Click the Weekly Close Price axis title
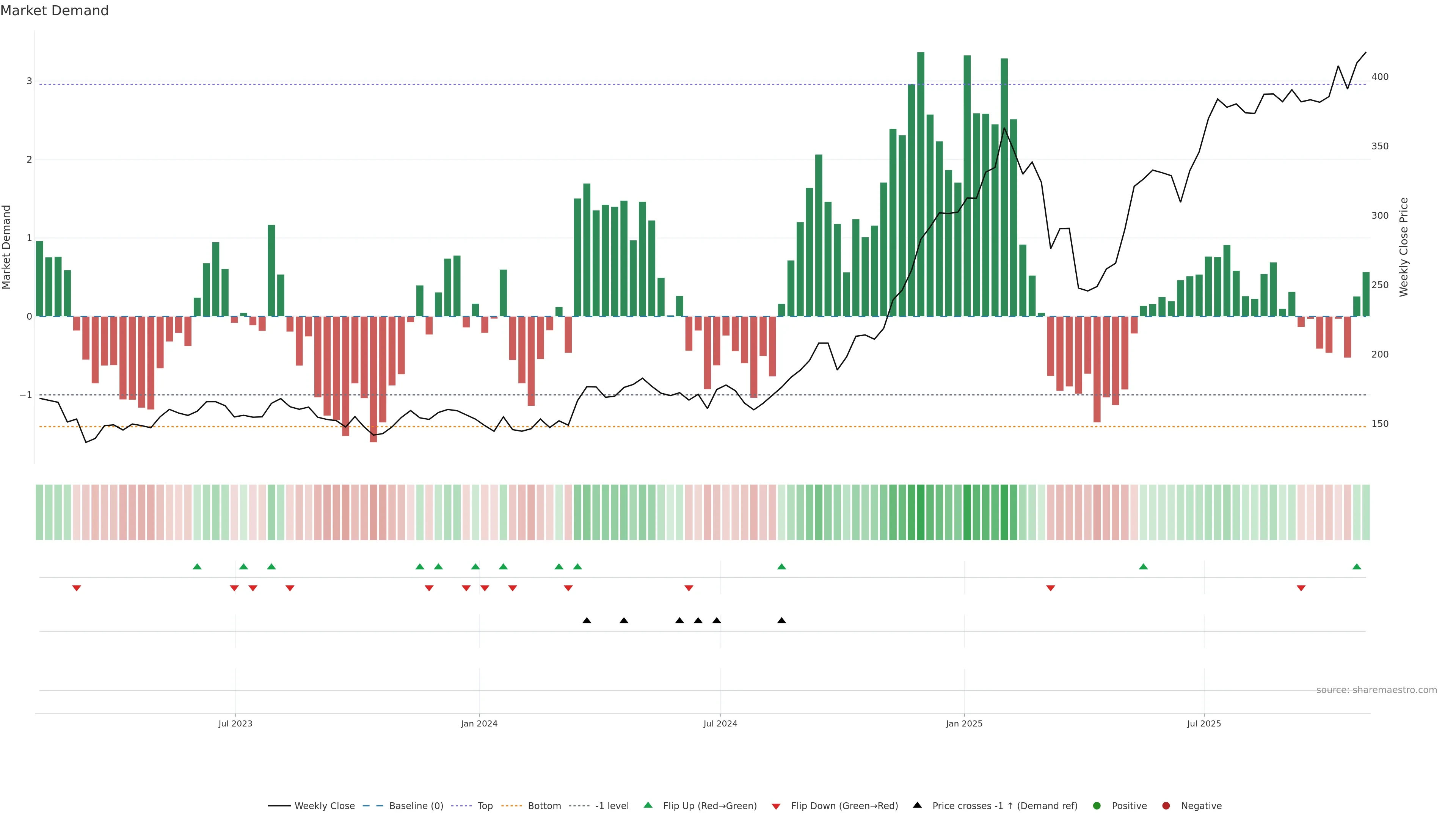The width and height of the screenshot is (1456, 819). [1404, 247]
